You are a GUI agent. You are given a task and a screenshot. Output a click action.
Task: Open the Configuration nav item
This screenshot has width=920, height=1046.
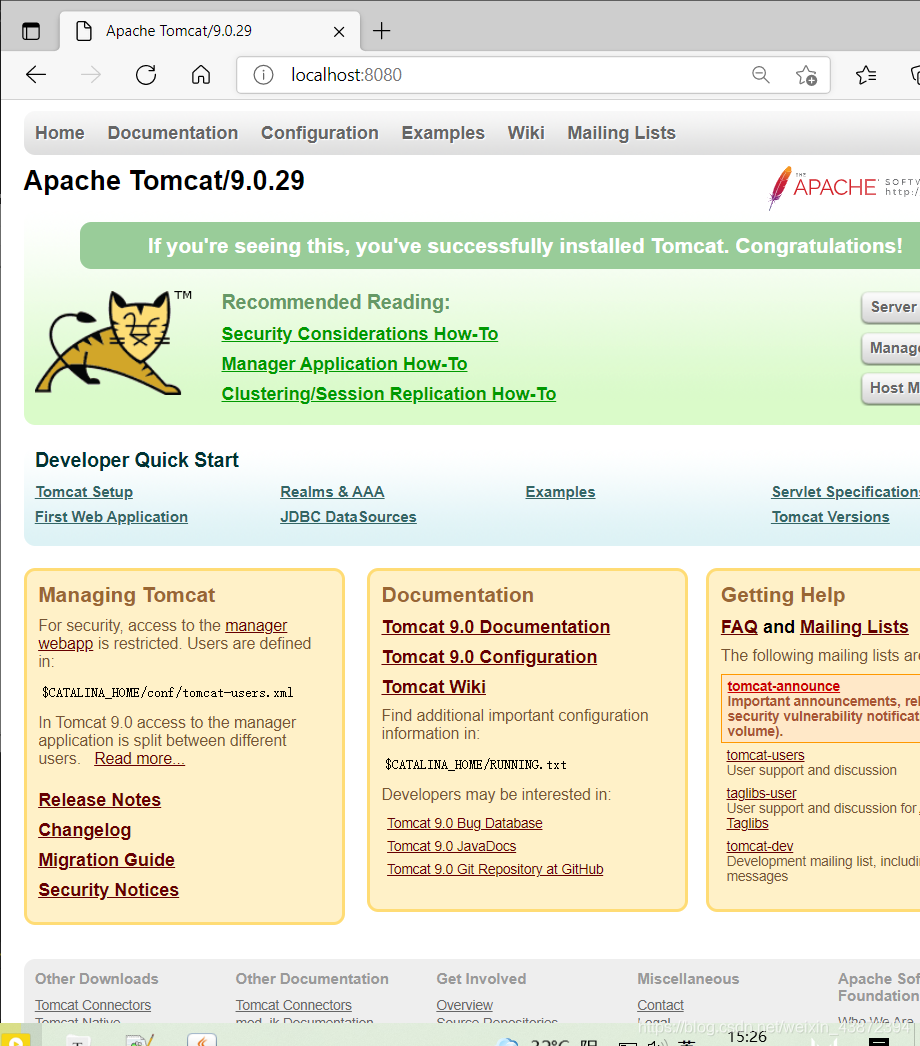[x=320, y=133]
